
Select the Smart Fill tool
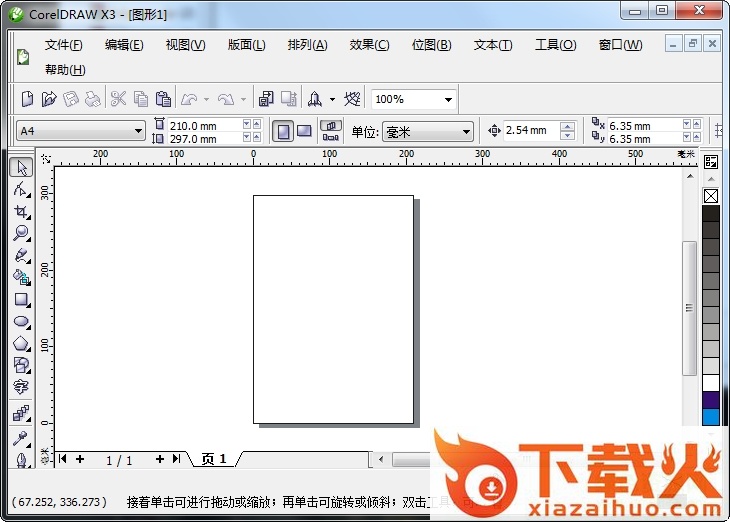21,278
